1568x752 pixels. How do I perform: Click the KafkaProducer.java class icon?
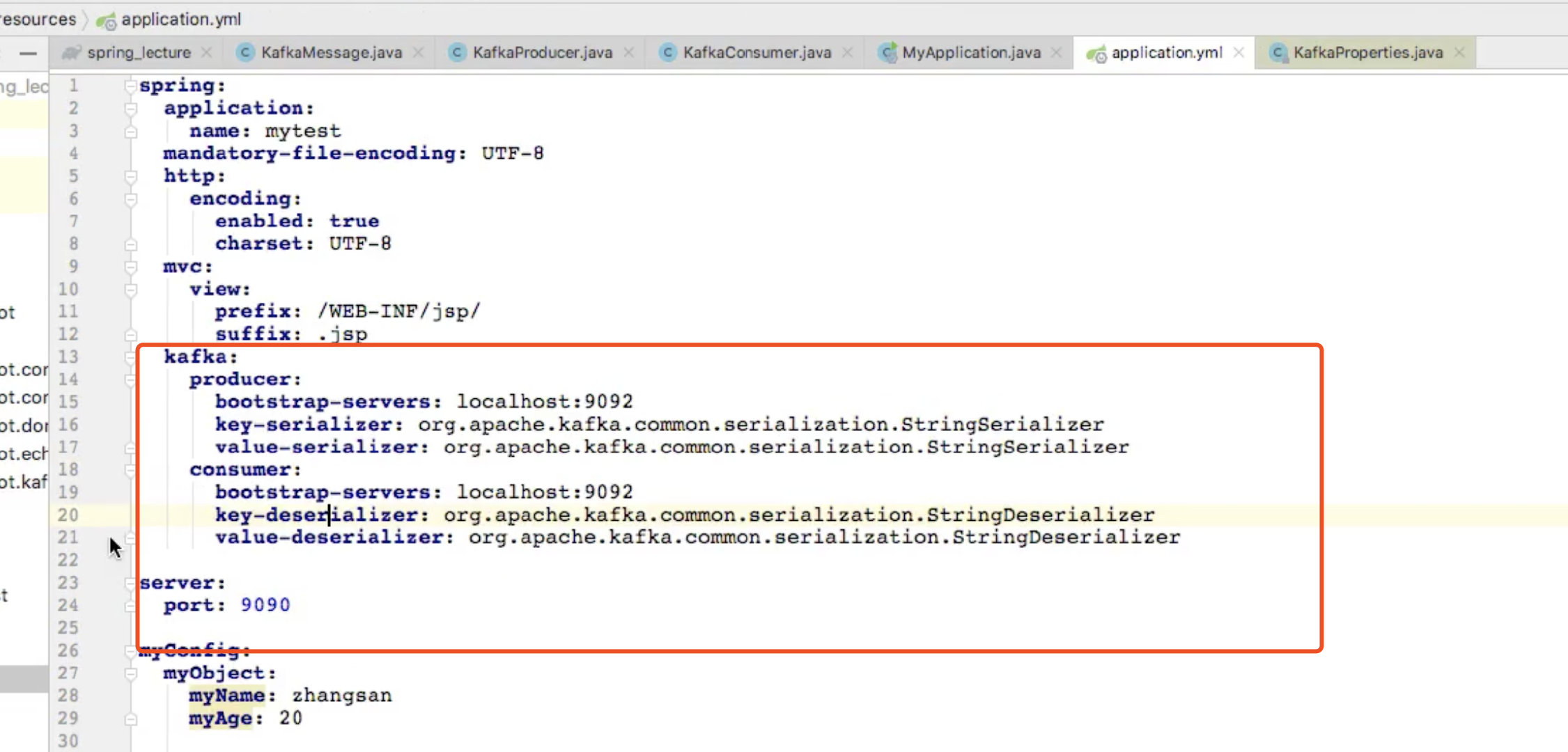pyautogui.click(x=457, y=53)
